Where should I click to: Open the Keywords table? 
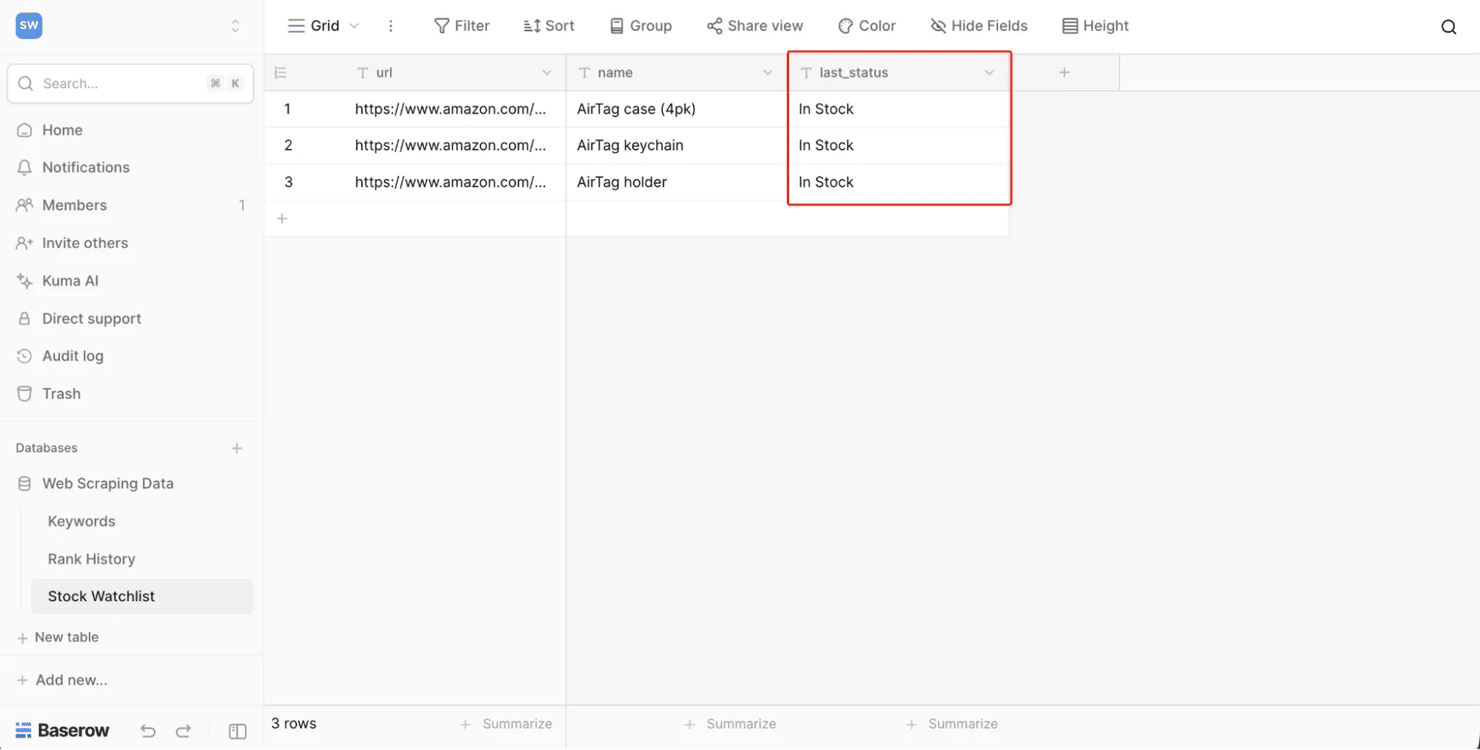(x=81, y=521)
